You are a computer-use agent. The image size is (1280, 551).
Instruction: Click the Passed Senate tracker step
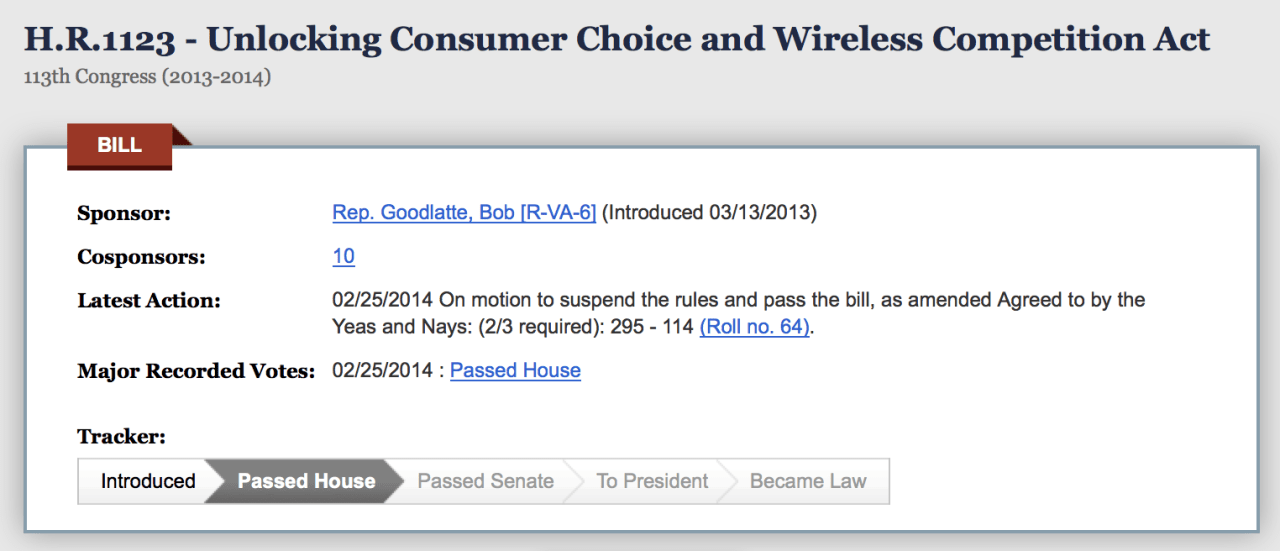tap(485, 481)
